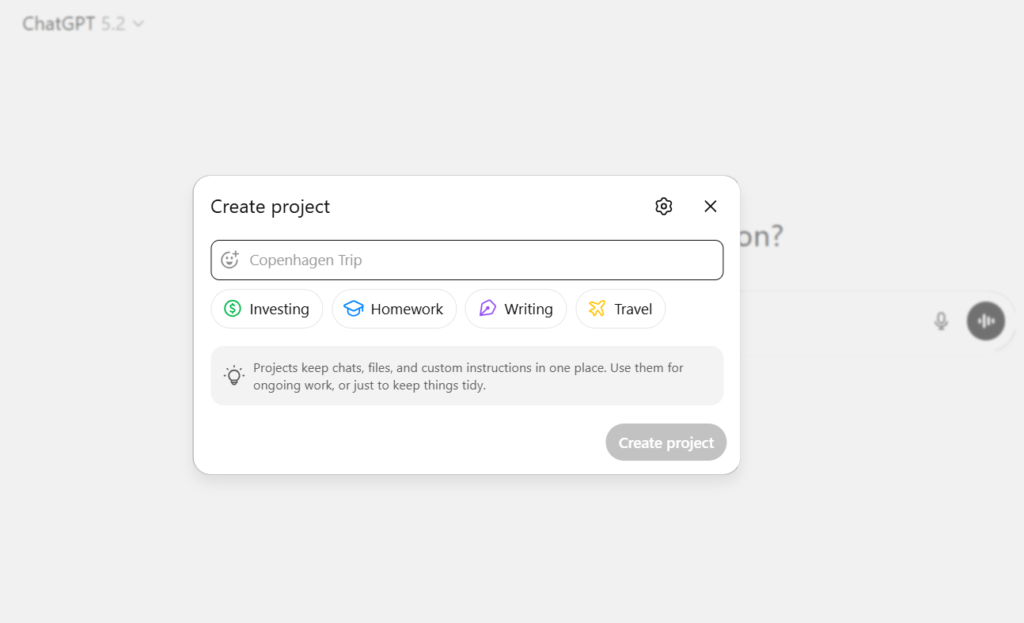This screenshot has height=623, width=1024.
Task: Collapse the Create project dialog header options
Action: click(663, 206)
